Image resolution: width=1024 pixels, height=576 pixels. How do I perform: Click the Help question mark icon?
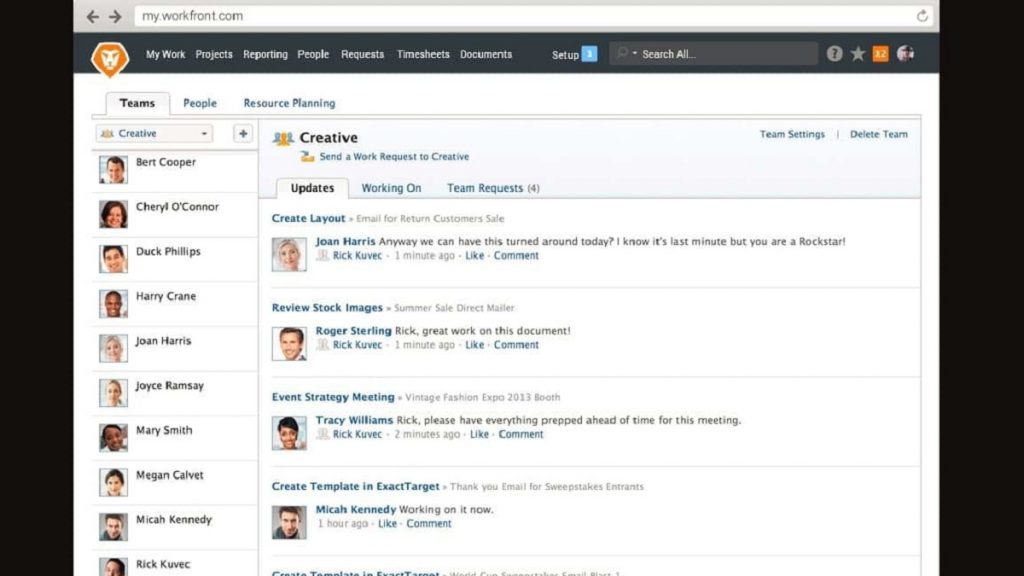point(835,53)
